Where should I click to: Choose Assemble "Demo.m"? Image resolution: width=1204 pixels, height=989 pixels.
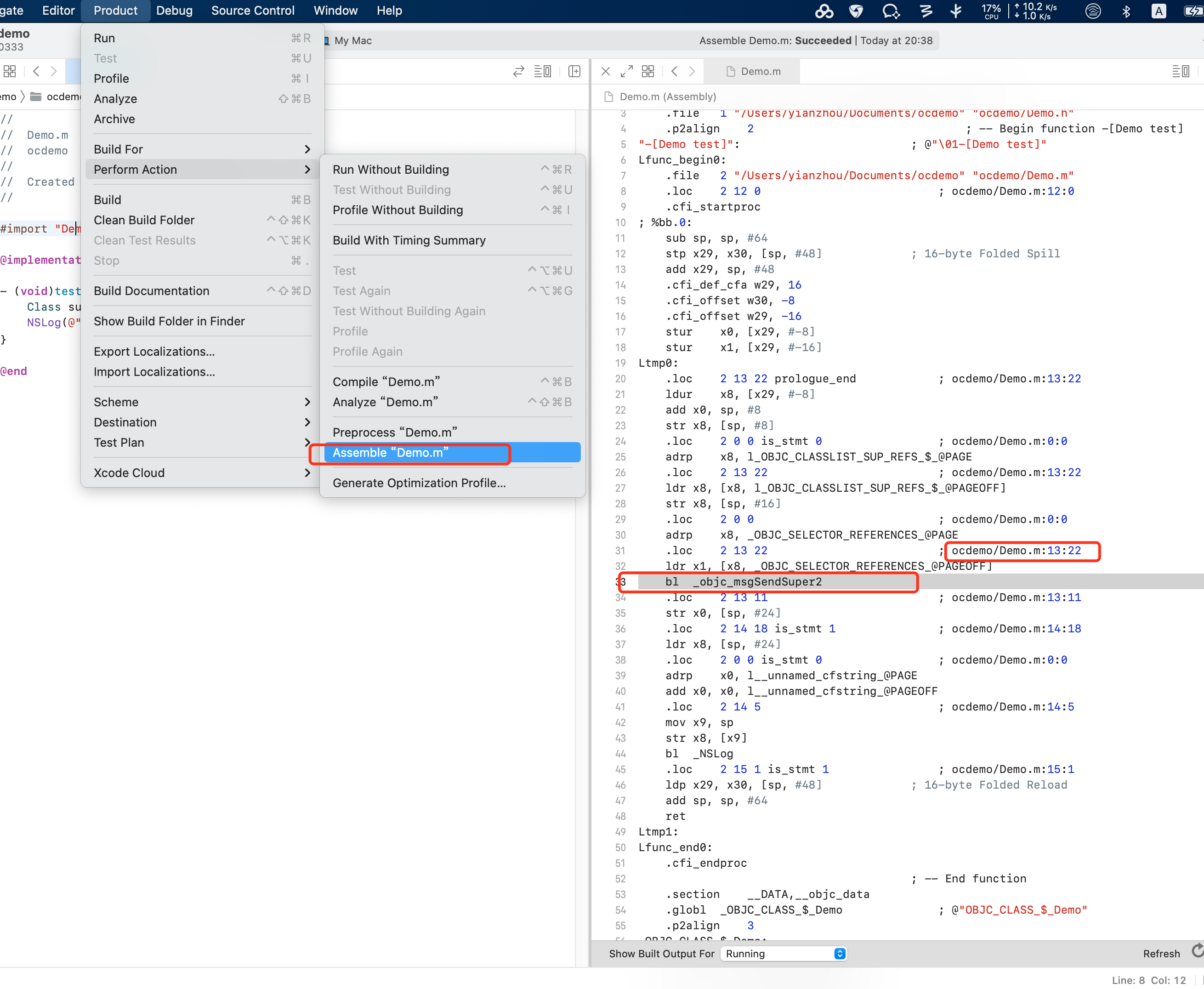pos(452,452)
